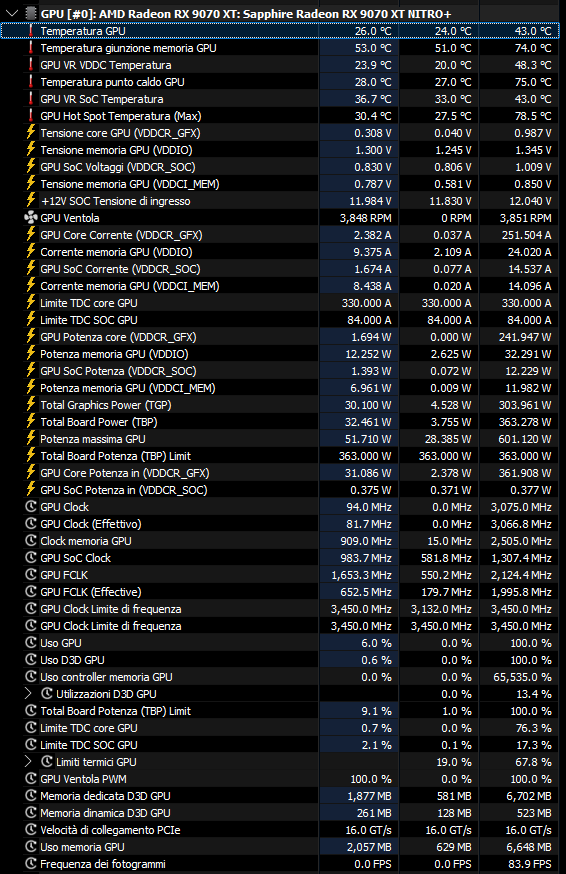Select Corrente memoria GPU (VDDIO) row
Viewport: 566px width, 874px height.
click(x=280, y=252)
